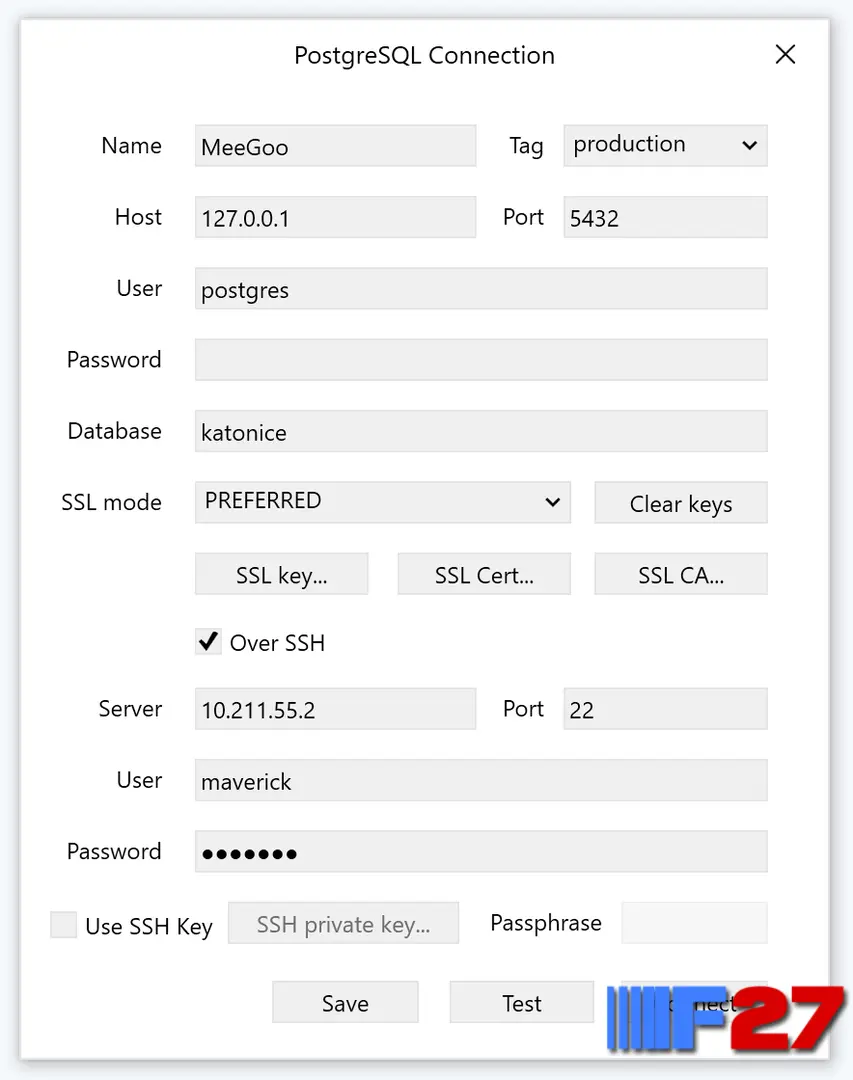853x1080 pixels.
Task: Save the connection settings
Action: tap(345, 1002)
